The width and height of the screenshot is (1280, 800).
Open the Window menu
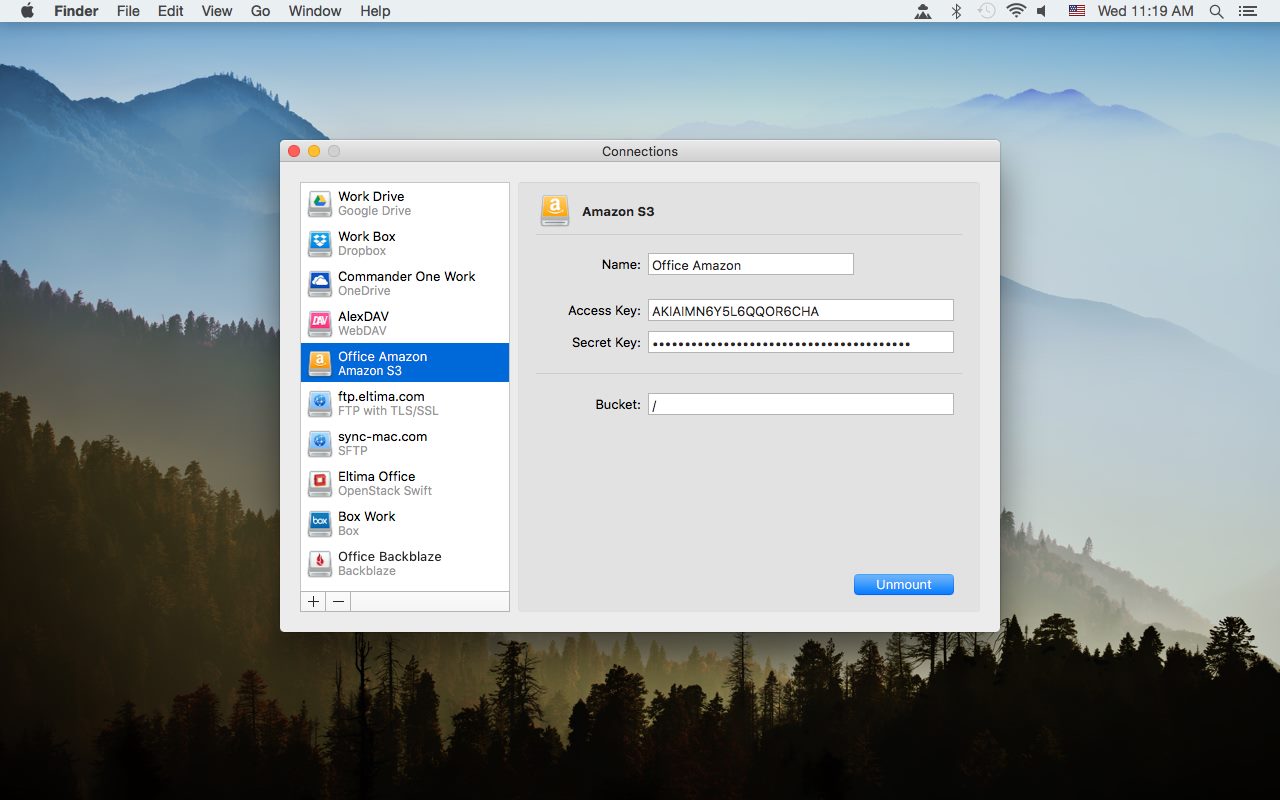(x=315, y=11)
